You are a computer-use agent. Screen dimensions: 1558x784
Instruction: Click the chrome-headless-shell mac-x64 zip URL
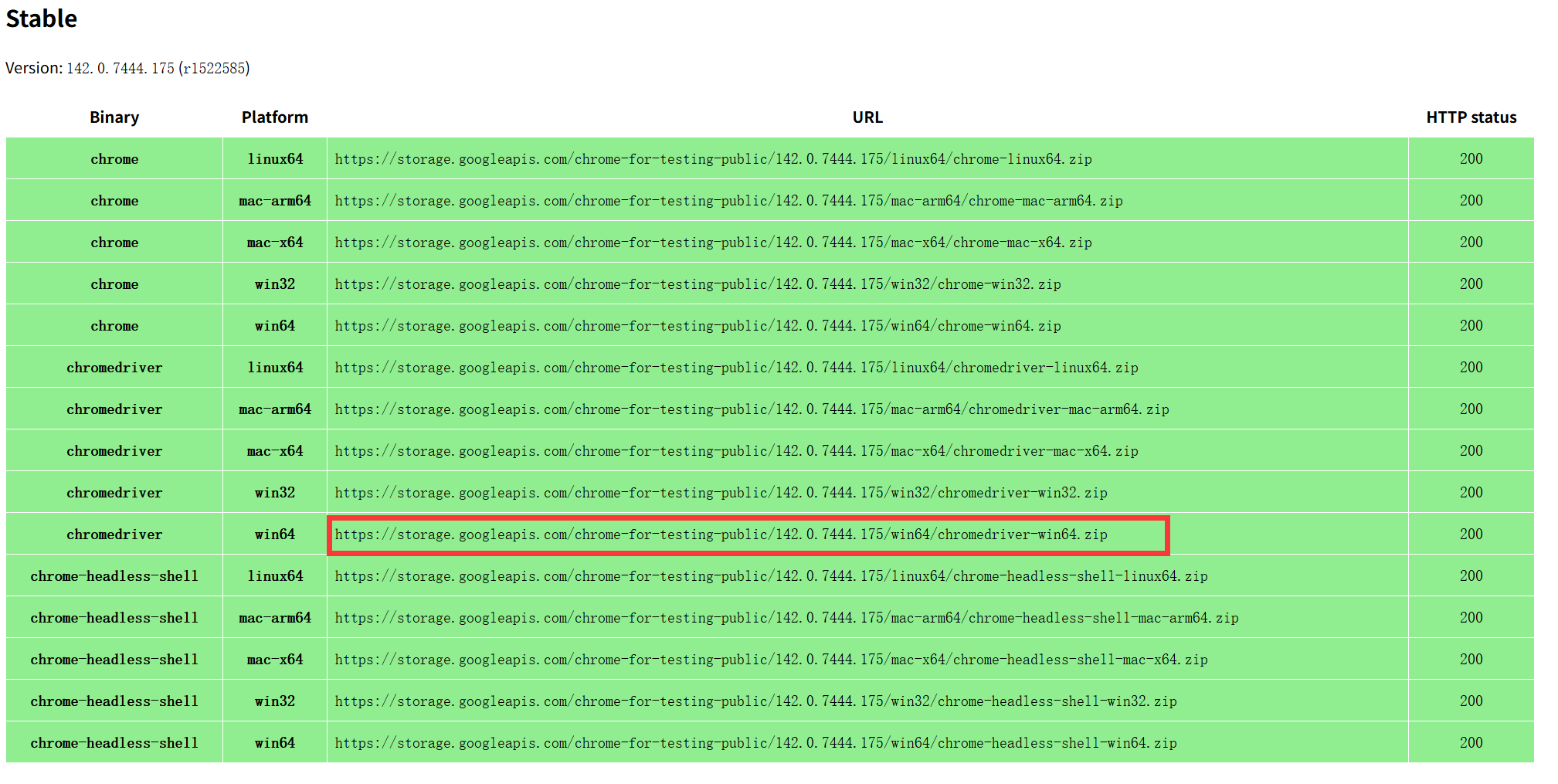tap(771, 660)
